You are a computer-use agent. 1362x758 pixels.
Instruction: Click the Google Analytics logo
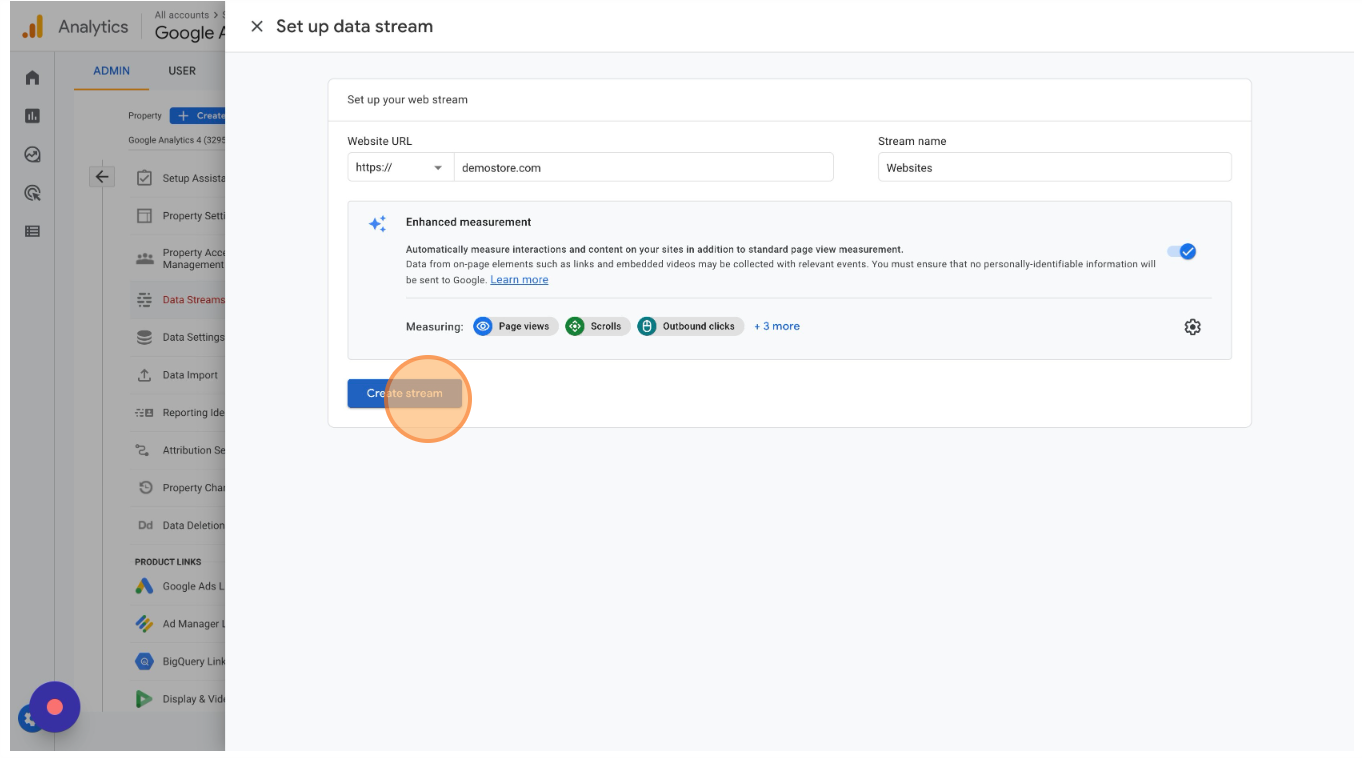click(33, 27)
